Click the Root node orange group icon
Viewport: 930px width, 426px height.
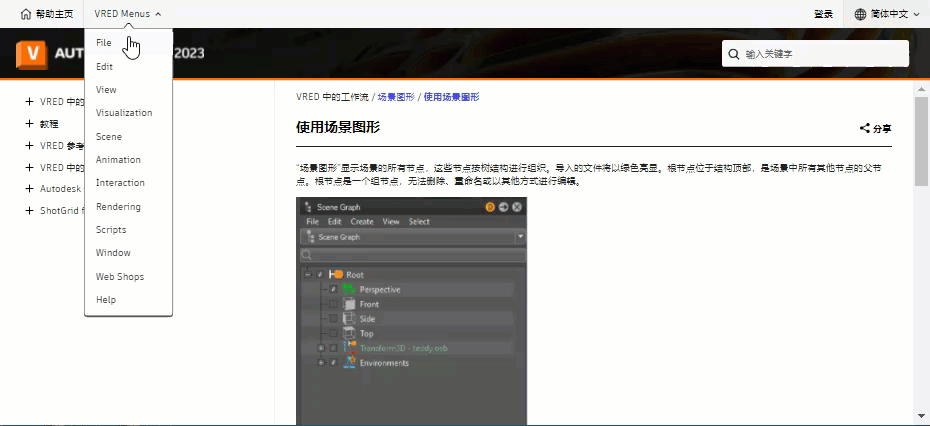336,274
